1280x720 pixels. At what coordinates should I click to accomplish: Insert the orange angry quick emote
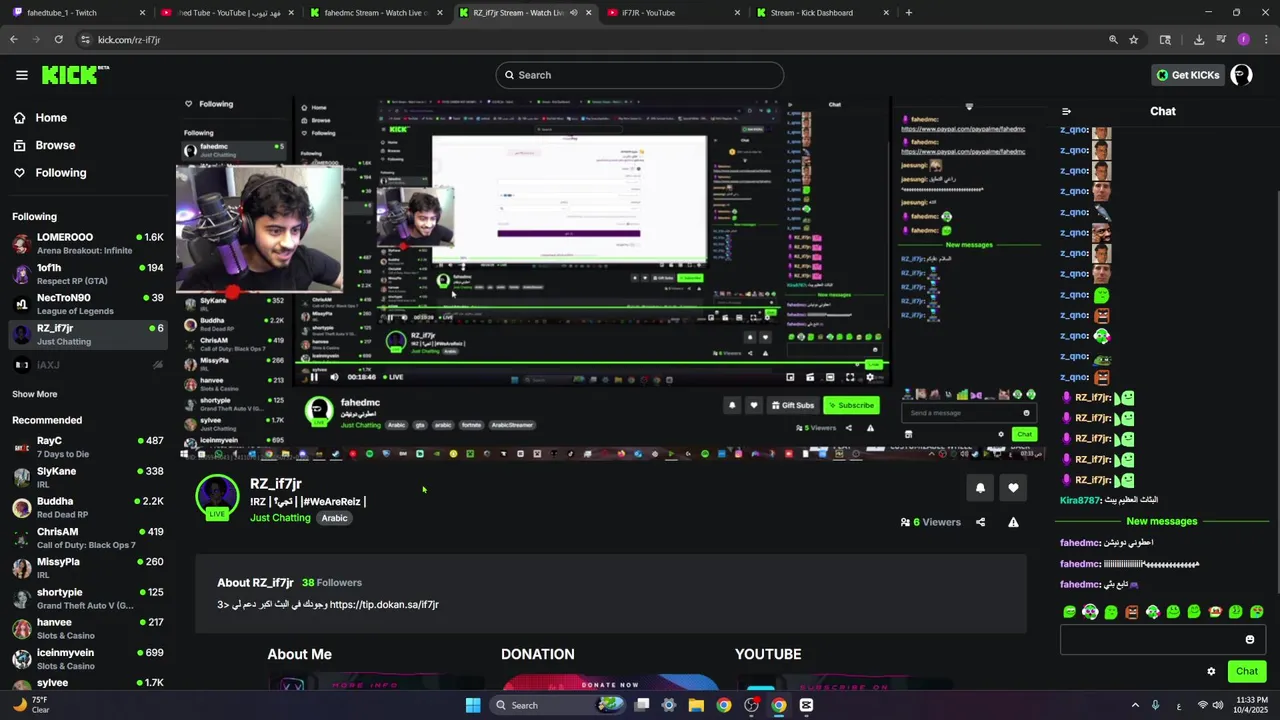click(x=1132, y=612)
